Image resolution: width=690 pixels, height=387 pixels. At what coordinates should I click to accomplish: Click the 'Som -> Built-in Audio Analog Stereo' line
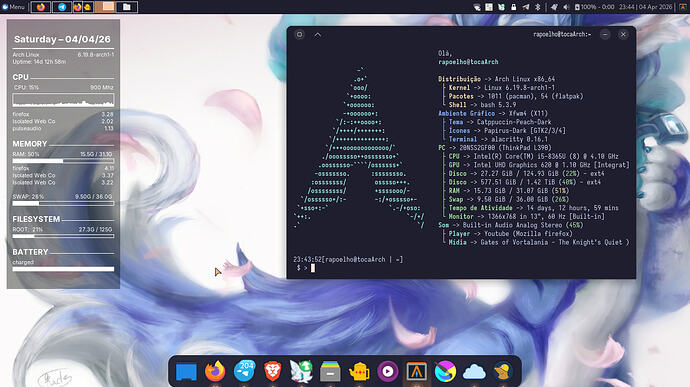(x=510, y=225)
